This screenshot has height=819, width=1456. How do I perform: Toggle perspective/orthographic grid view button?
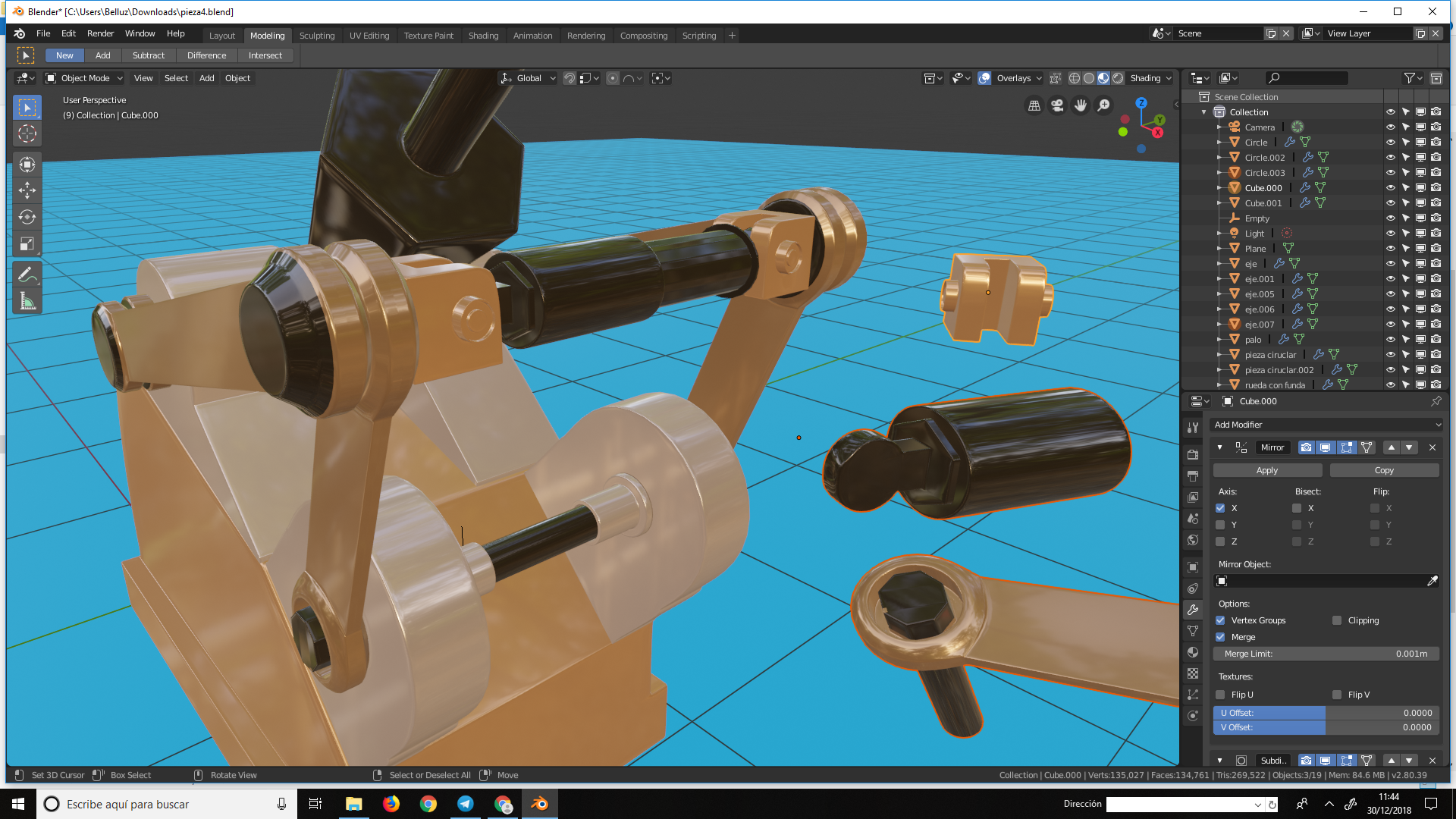pyautogui.click(x=1034, y=105)
